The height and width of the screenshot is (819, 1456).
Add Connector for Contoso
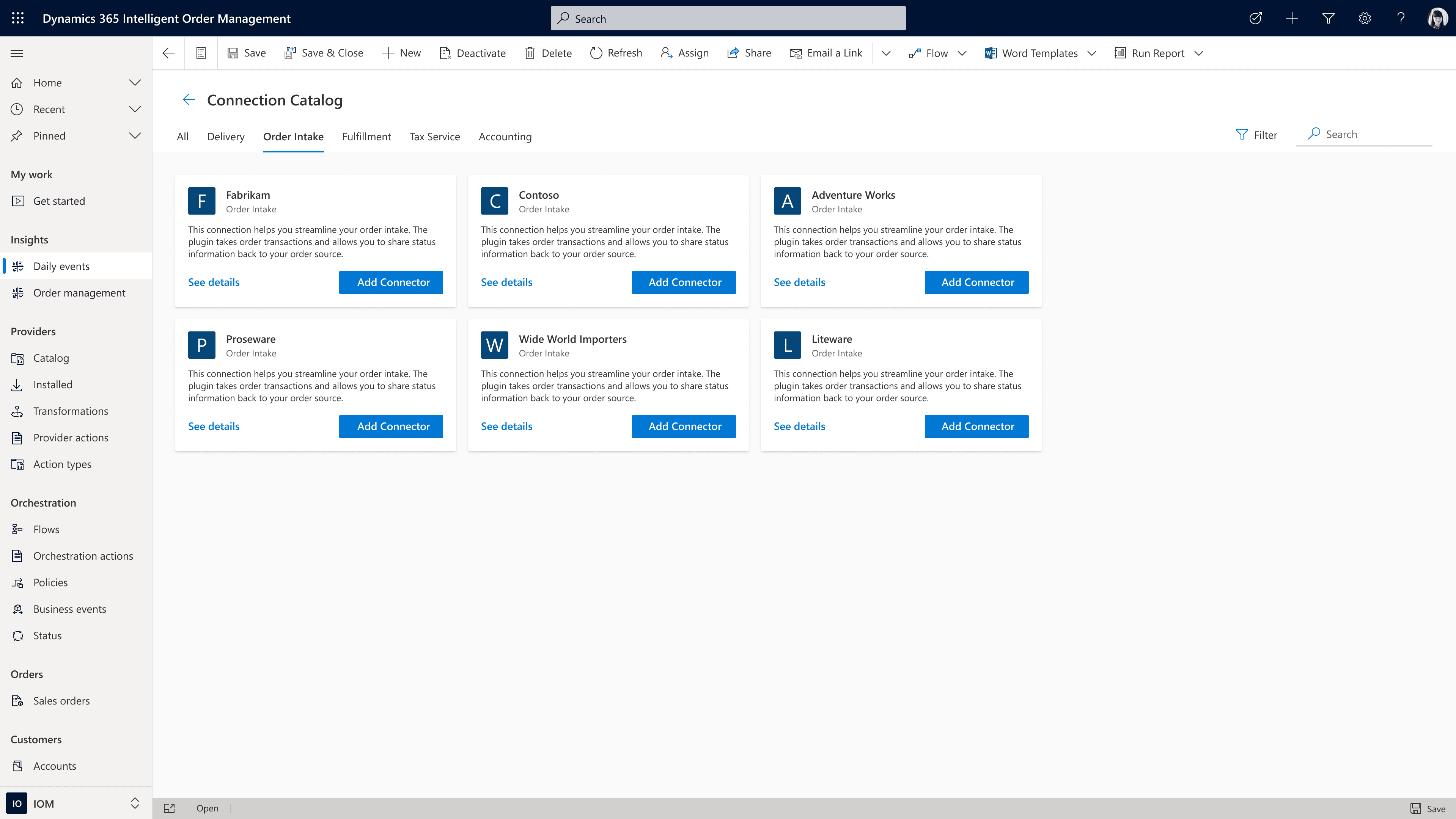pos(683,282)
